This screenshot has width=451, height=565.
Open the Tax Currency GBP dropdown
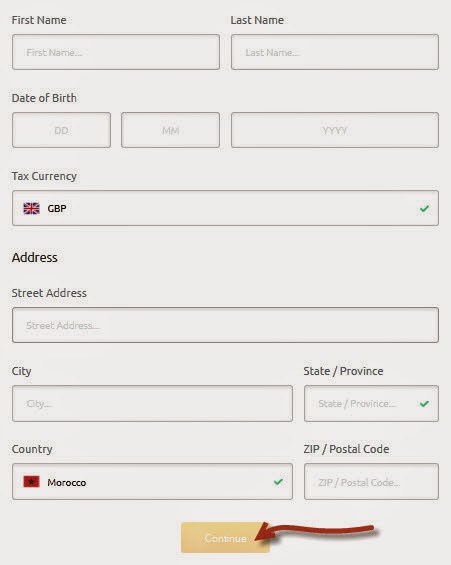pyautogui.click(x=226, y=208)
